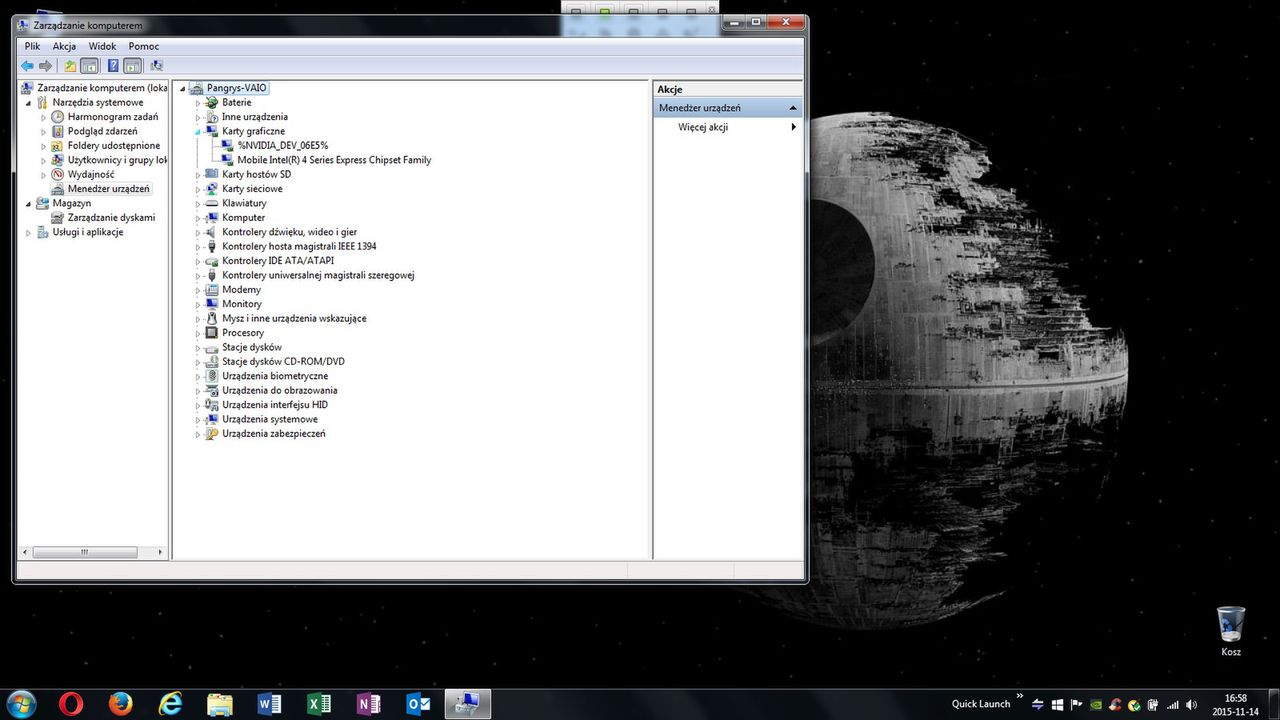Click the Back arrow in the toolbar
1280x720 pixels.
(27, 66)
